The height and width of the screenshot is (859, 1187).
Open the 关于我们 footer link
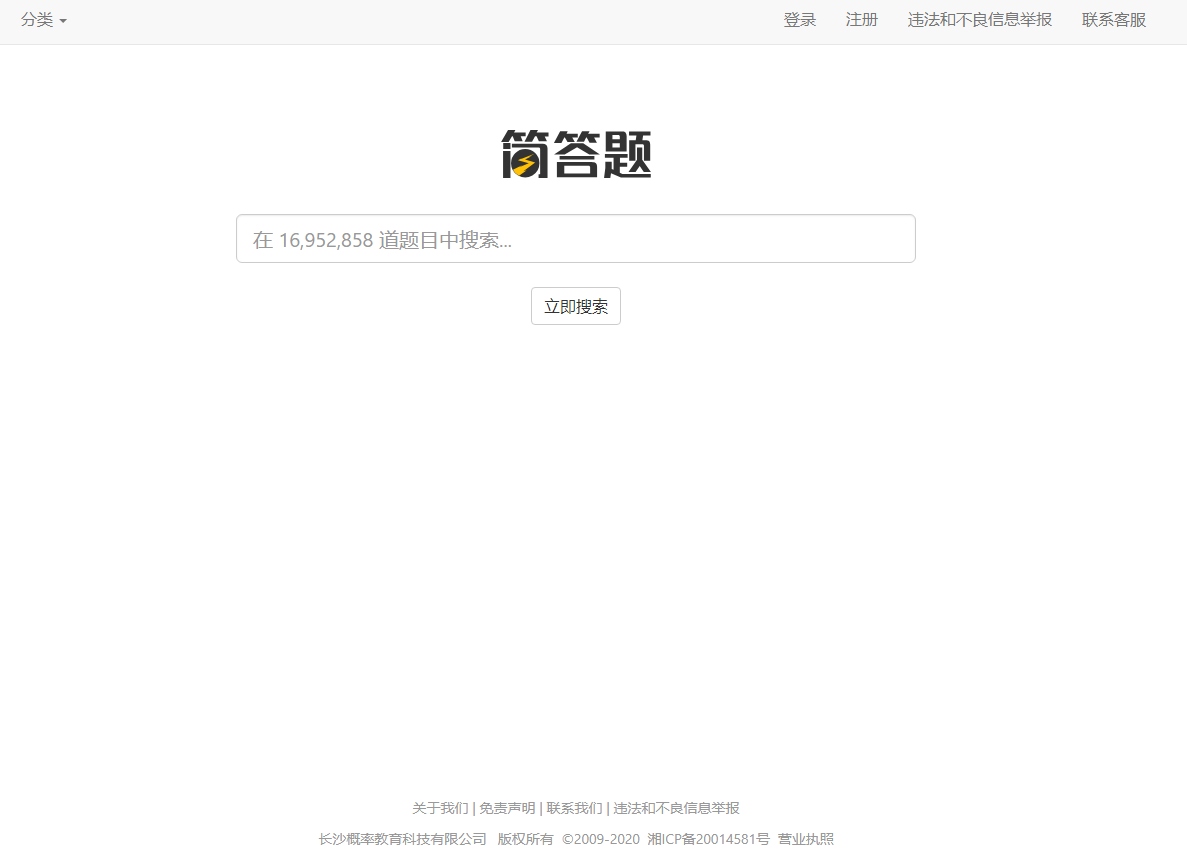pyautogui.click(x=440, y=808)
